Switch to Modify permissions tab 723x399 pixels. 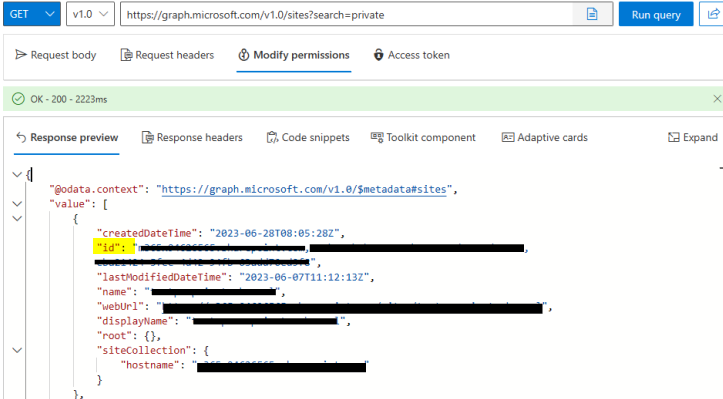(x=294, y=55)
